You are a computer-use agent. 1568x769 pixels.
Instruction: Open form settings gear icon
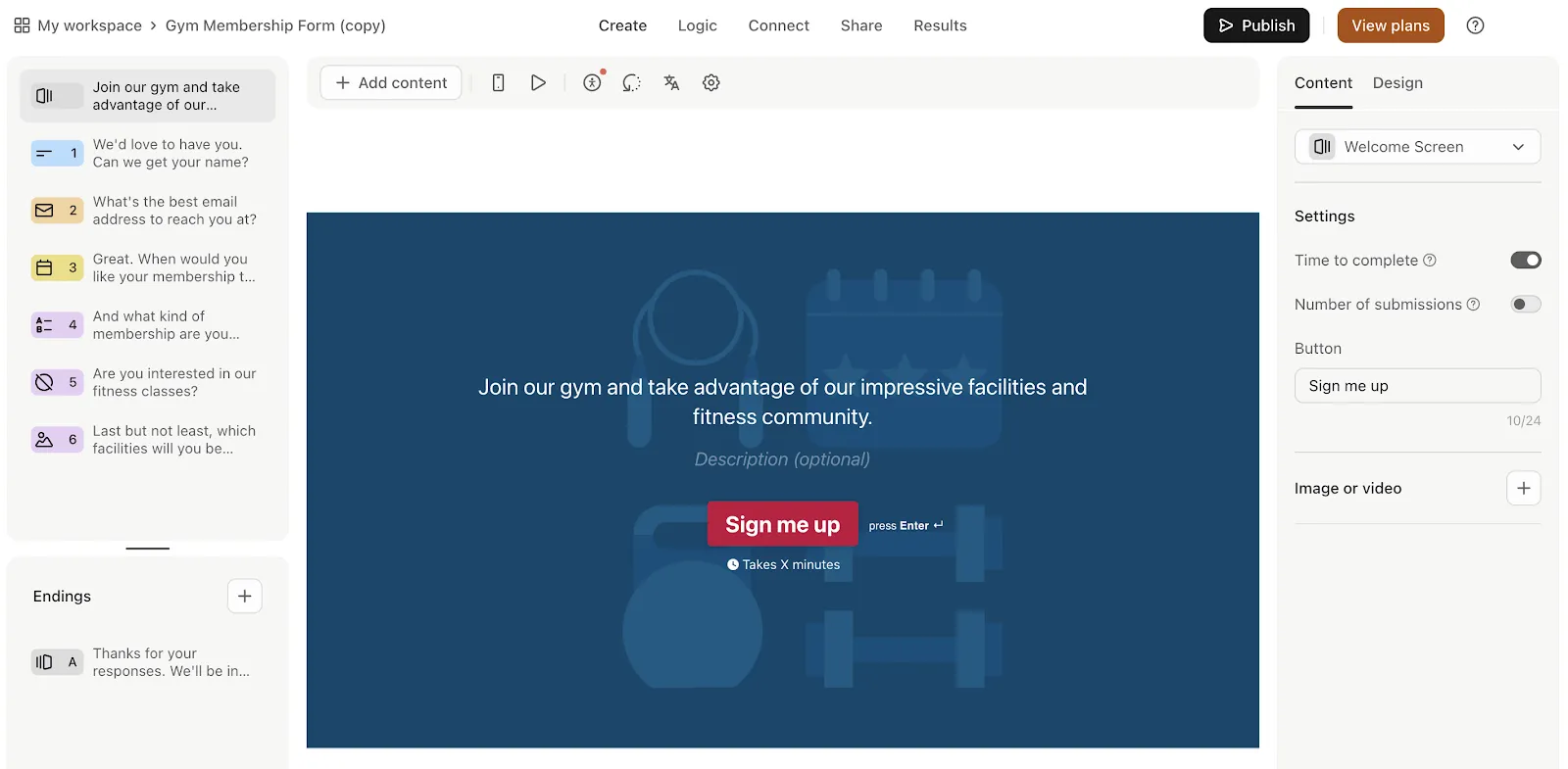[711, 83]
